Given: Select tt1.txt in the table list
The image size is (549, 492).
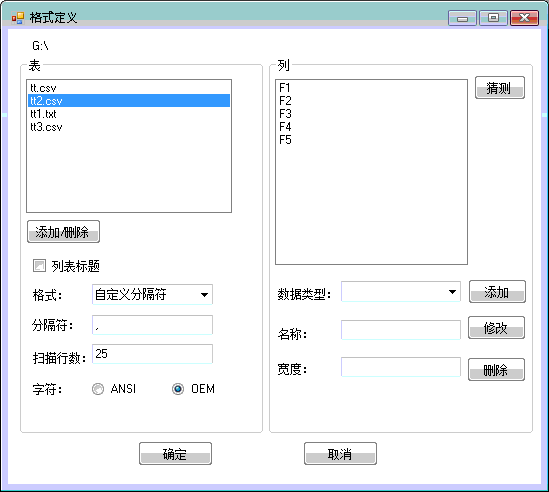Looking at the screenshot, I should (x=128, y=114).
